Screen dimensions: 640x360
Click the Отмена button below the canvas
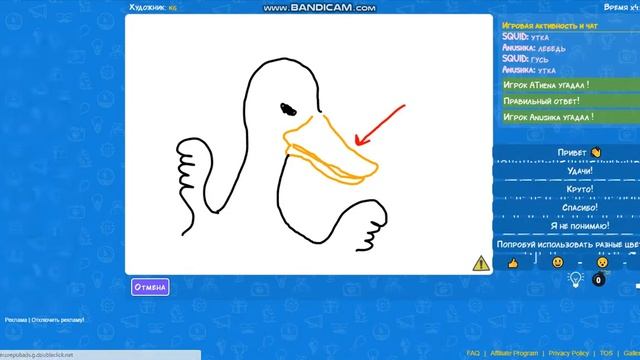150,287
